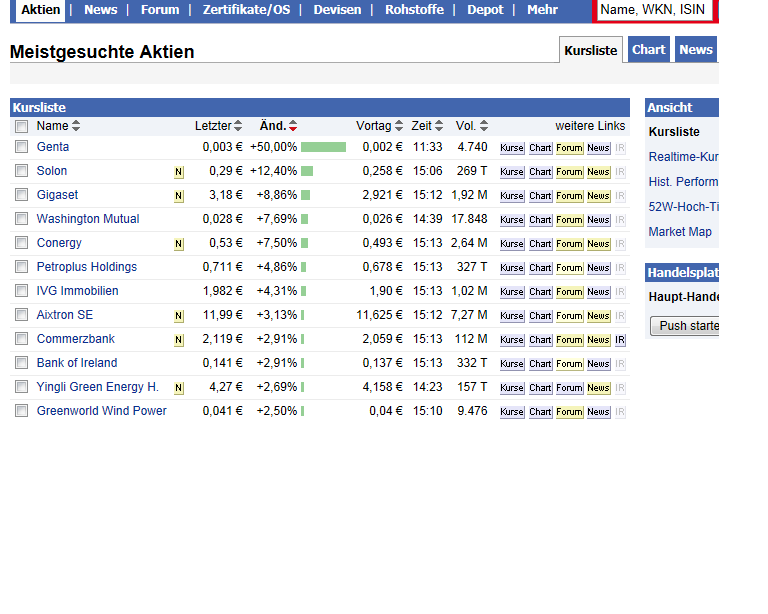Open Chart mini-button for Commerzbank
This screenshot has width=768, height=614.
point(540,340)
